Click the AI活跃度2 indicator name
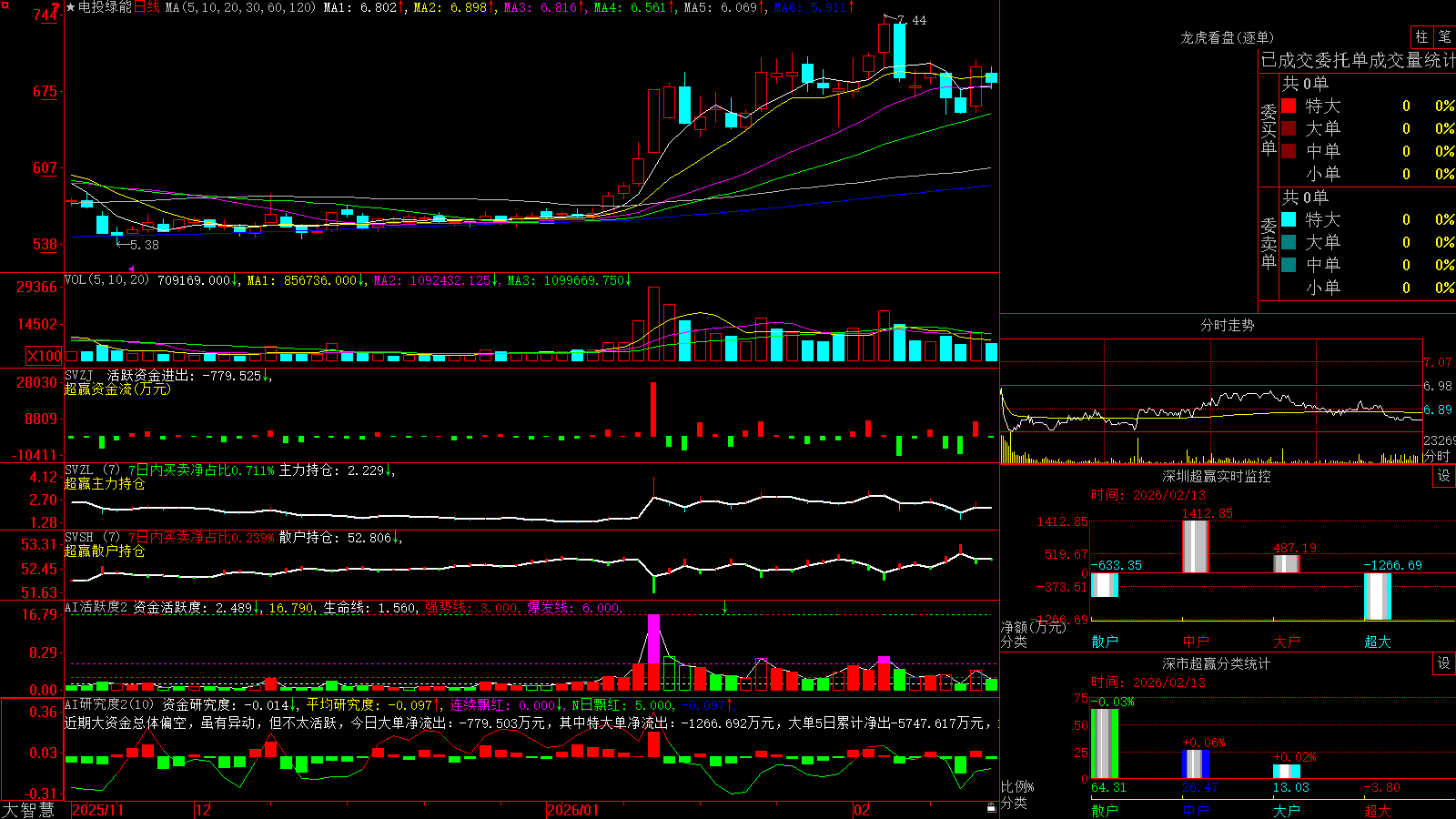The height and width of the screenshot is (819, 1456). pyautogui.click(x=96, y=607)
